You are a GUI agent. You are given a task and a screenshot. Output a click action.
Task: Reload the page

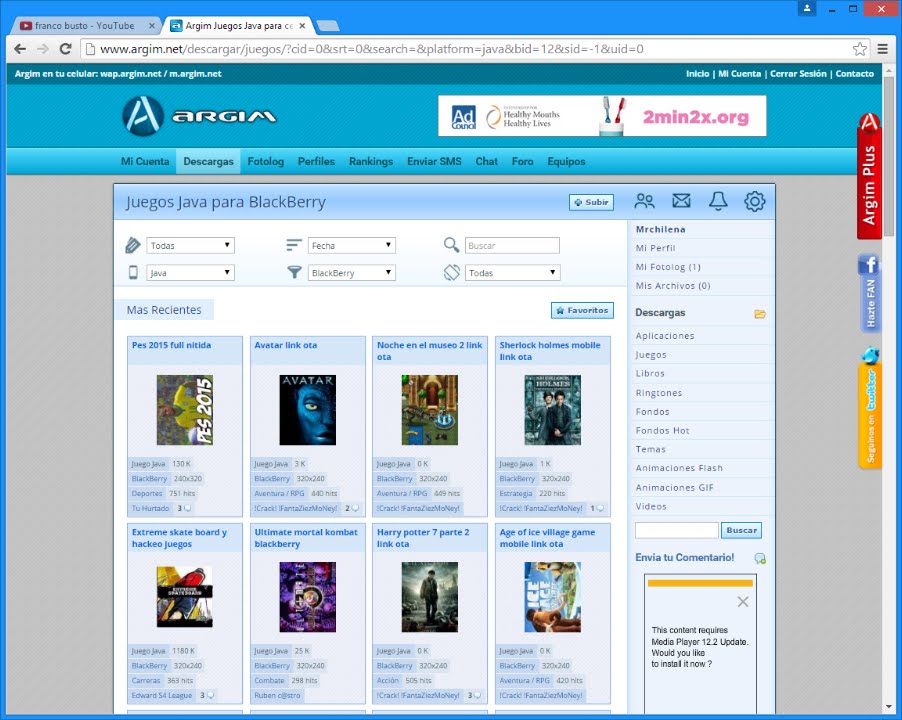pyautogui.click(x=66, y=49)
